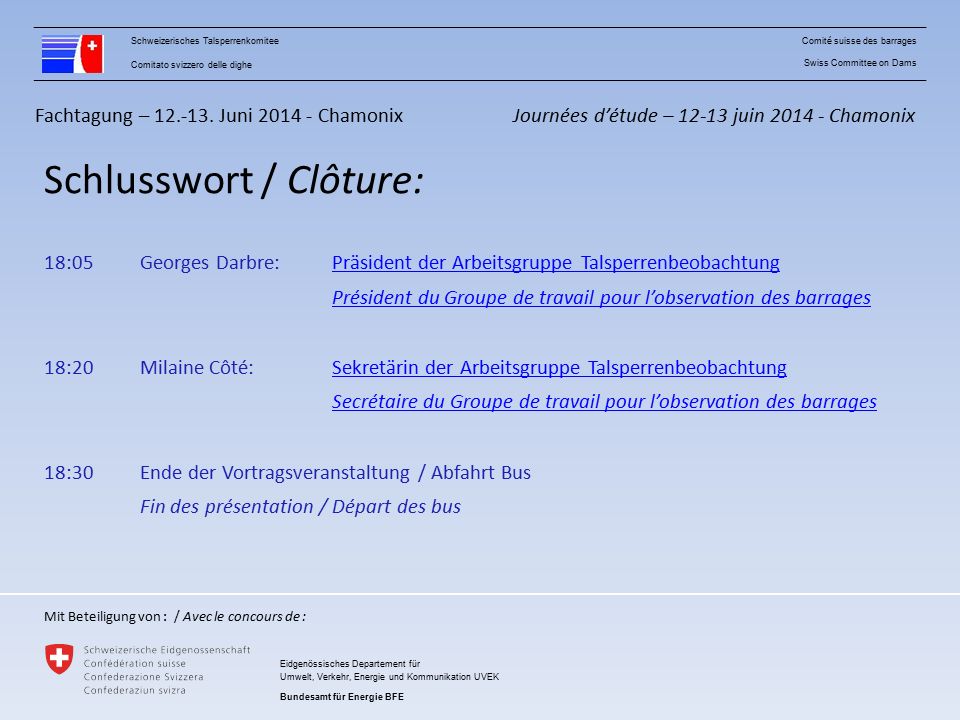The image size is (960, 720).
Task: Select the title Schlusswort / Clôture:
Action: click(x=233, y=180)
